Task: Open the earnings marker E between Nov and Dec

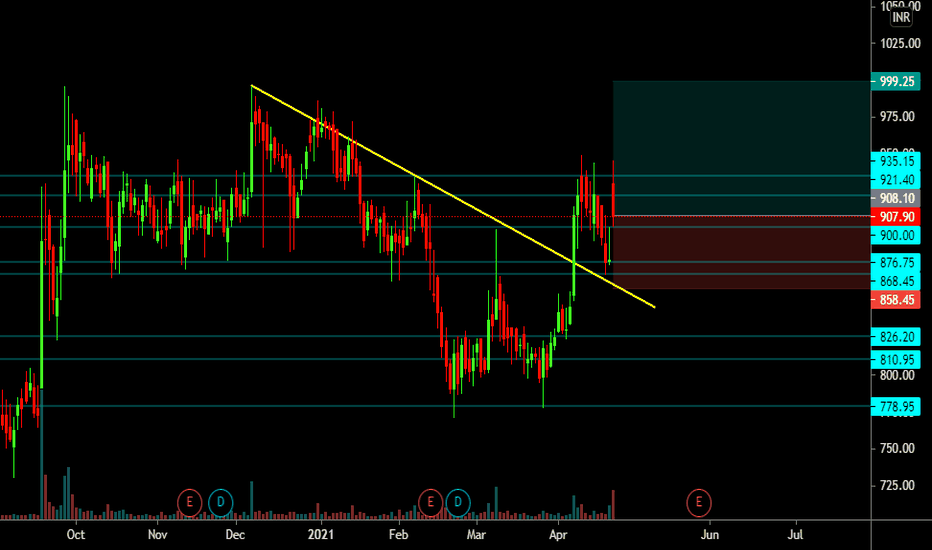Action: click(190, 502)
